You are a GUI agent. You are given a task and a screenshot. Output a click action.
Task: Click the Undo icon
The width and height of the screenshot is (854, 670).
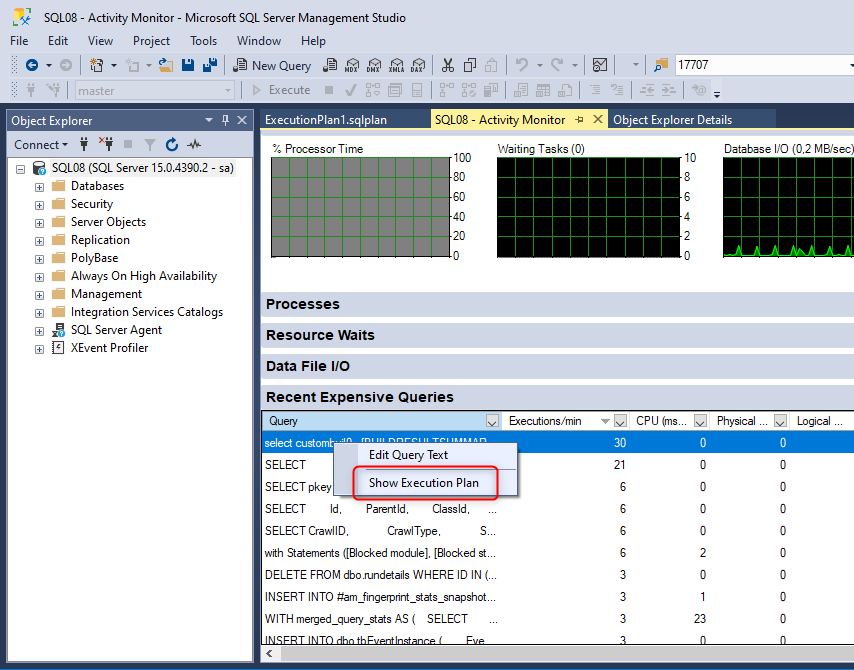(x=522, y=65)
